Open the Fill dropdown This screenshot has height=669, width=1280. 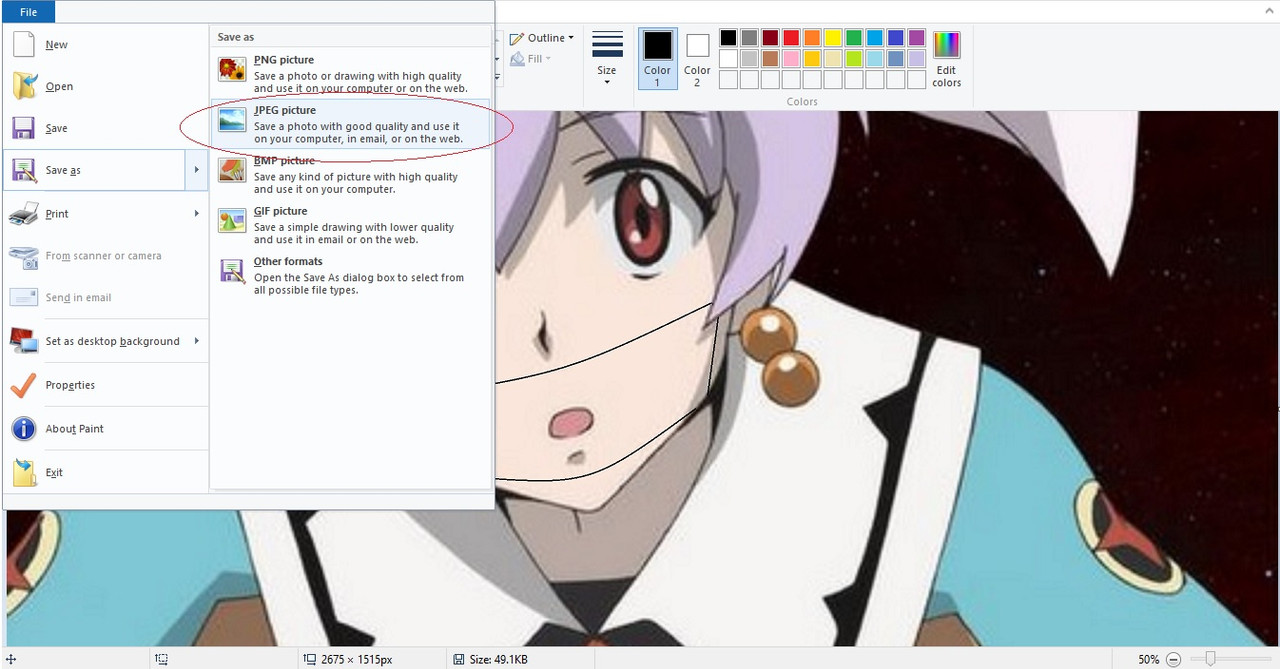pos(531,59)
